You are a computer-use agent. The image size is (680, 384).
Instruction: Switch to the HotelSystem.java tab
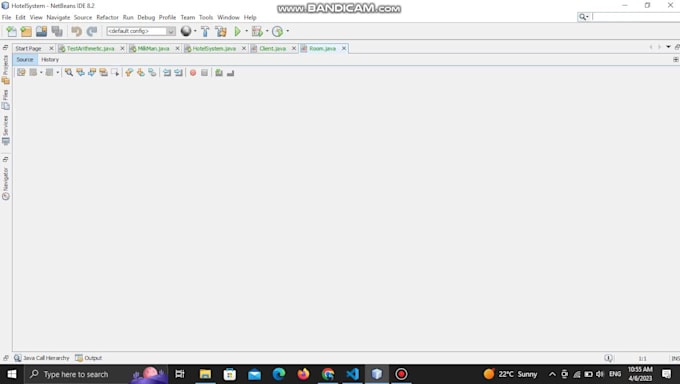(214, 49)
